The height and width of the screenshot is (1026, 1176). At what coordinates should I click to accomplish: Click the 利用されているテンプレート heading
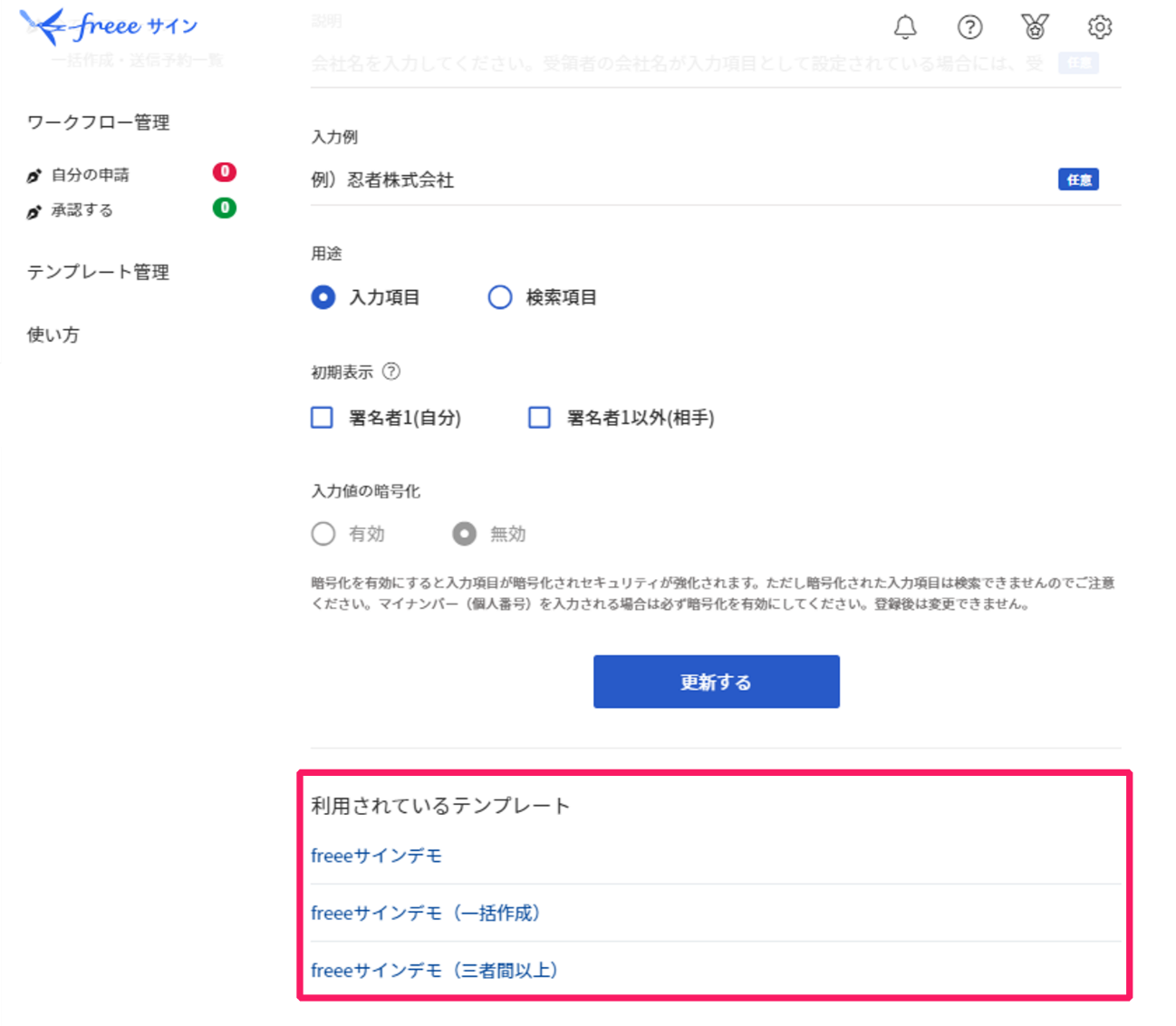click(x=440, y=806)
